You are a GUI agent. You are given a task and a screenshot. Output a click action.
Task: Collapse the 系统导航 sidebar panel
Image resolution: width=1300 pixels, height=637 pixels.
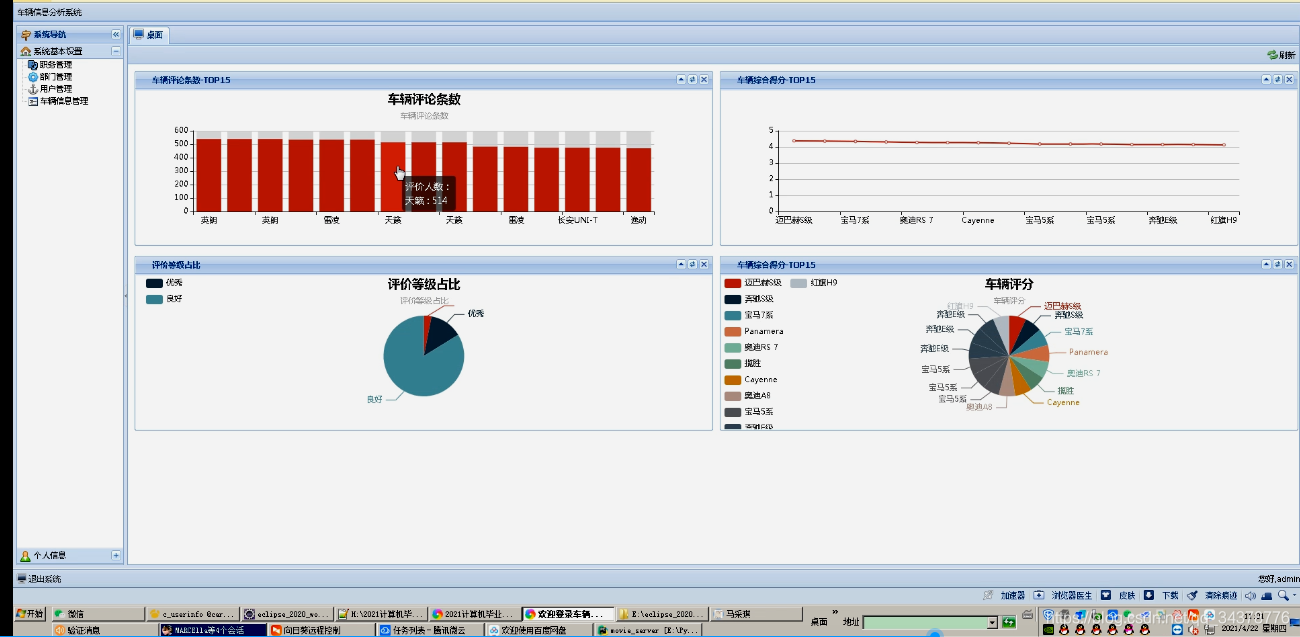pyautogui.click(x=115, y=35)
